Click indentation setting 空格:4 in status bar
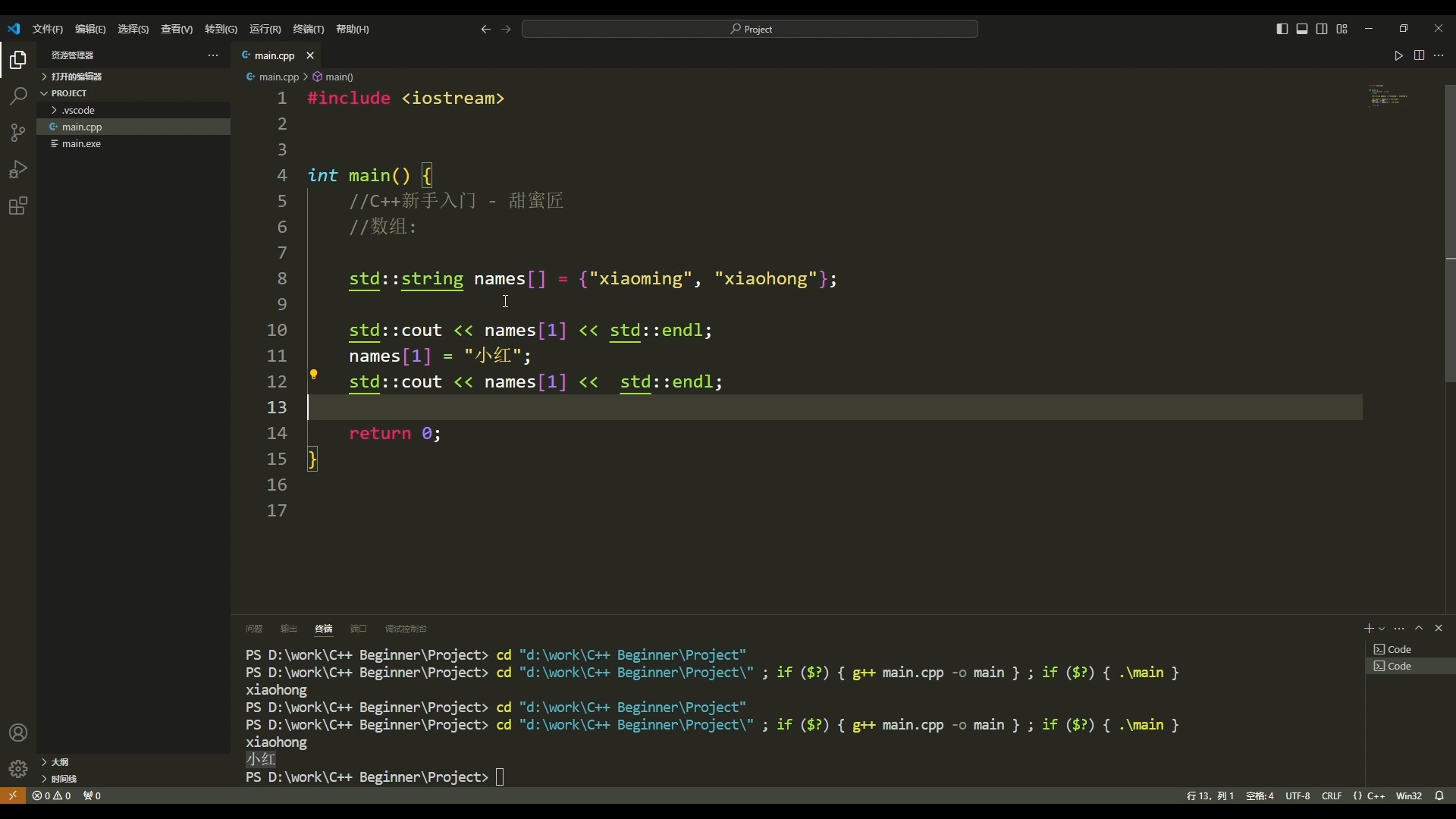This screenshot has width=1456, height=819. [1259, 795]
